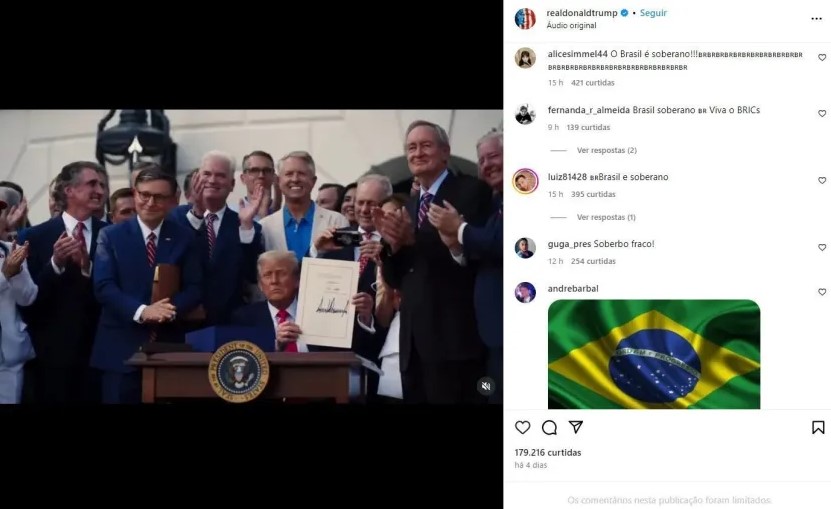This screenshot has width=831, height=509.
Task: Click the video frame to pause playback
Action: [x=251, y=257]
